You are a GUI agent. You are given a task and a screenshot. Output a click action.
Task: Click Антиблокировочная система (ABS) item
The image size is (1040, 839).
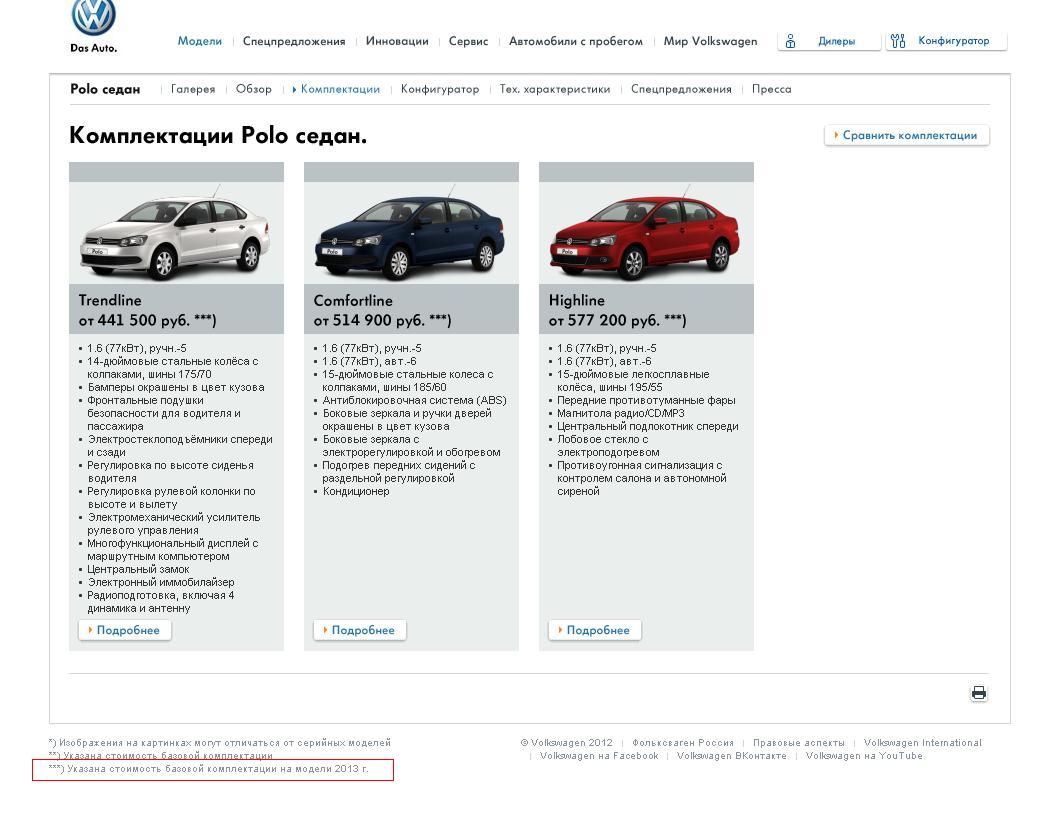(414, 401)
